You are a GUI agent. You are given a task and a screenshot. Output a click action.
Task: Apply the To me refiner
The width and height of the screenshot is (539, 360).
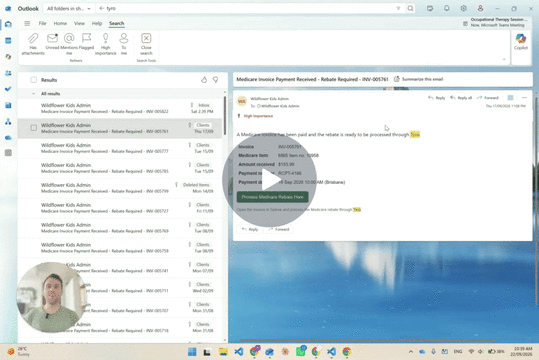click(124, 44)
